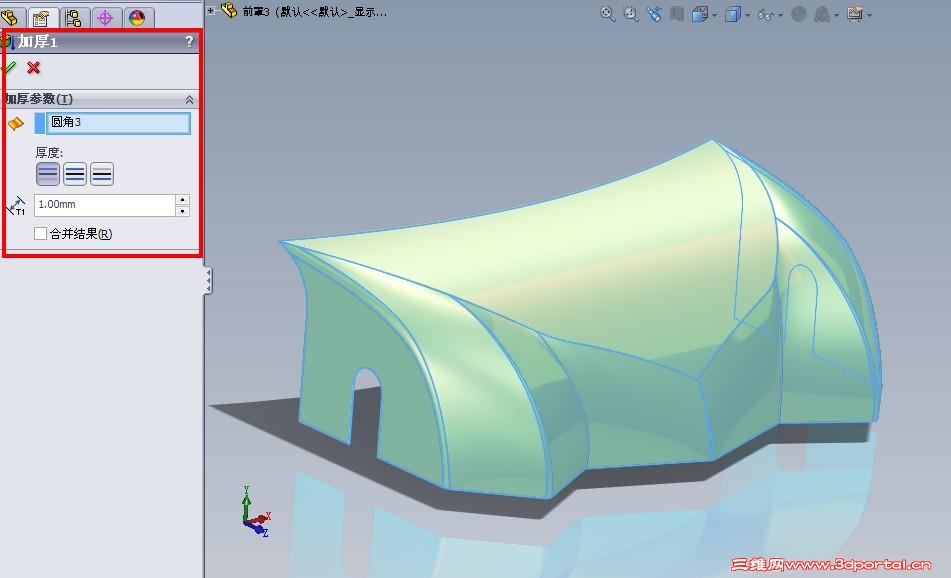This screenshot has width=951, height=578.
Task: Click the T1 thickness dimension icon
Action: [x=16, y=206]
